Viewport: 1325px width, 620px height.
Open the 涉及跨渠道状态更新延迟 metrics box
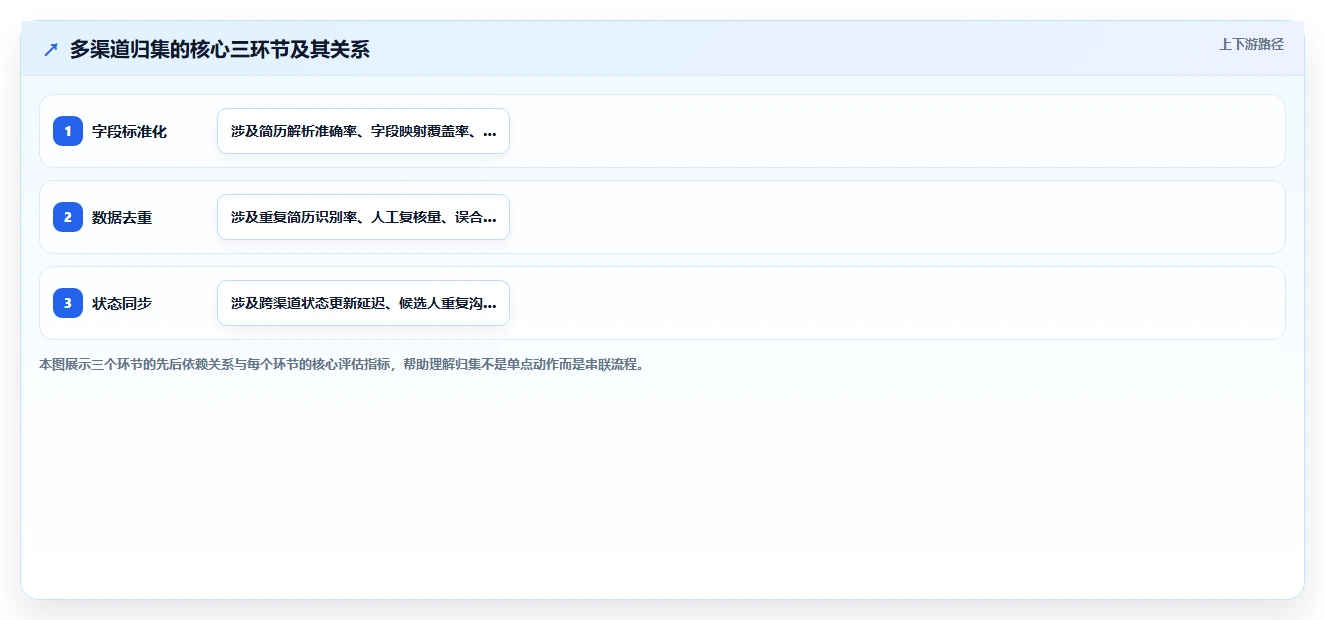pyautogui.click(x=363, y=303)
